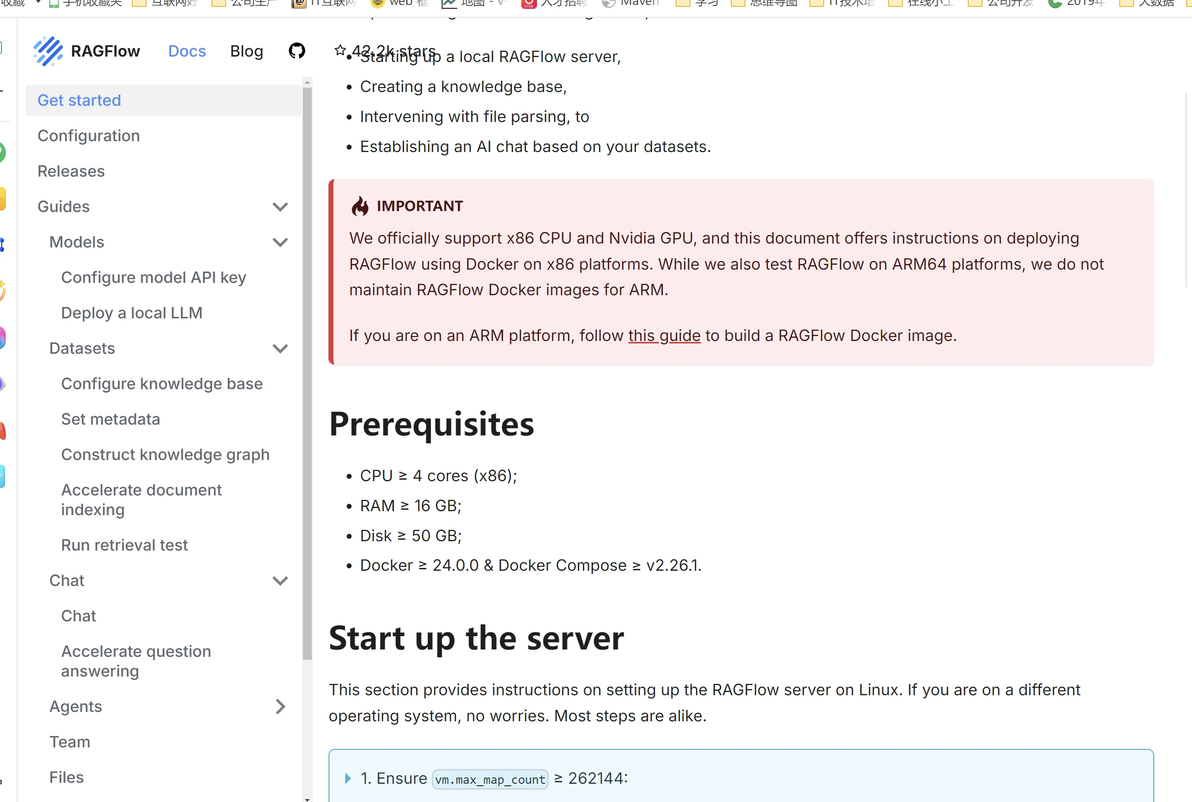Expand the Agents section chevron

(x=280, y=707)
